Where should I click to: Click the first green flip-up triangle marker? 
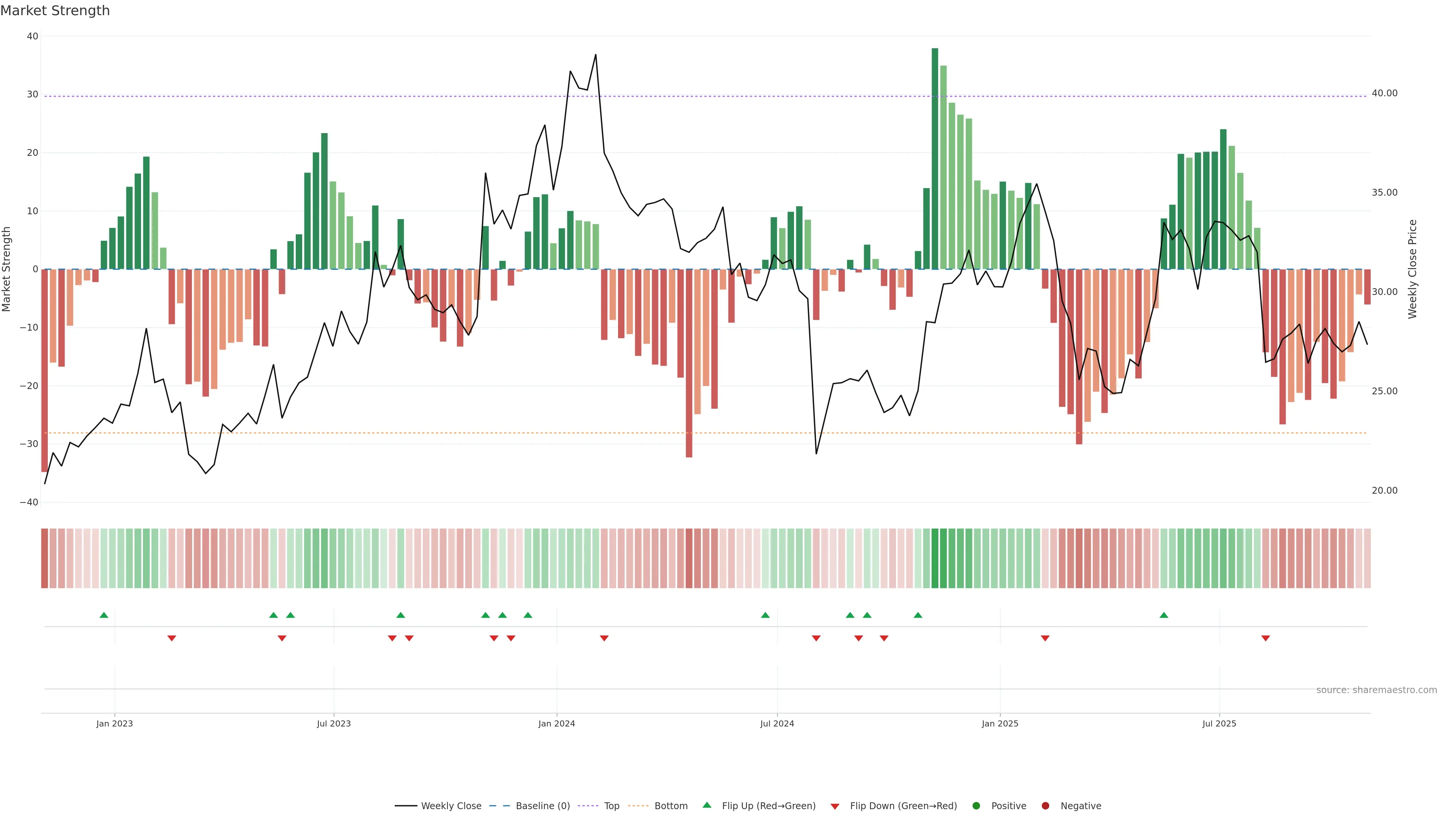tap(104, 615)
